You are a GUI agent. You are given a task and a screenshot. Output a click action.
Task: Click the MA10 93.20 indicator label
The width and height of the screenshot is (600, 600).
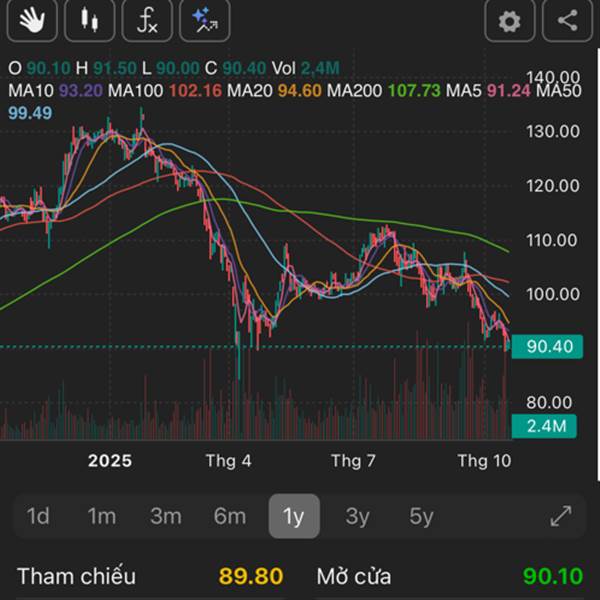pyautogui.click(x=55, y=91)
